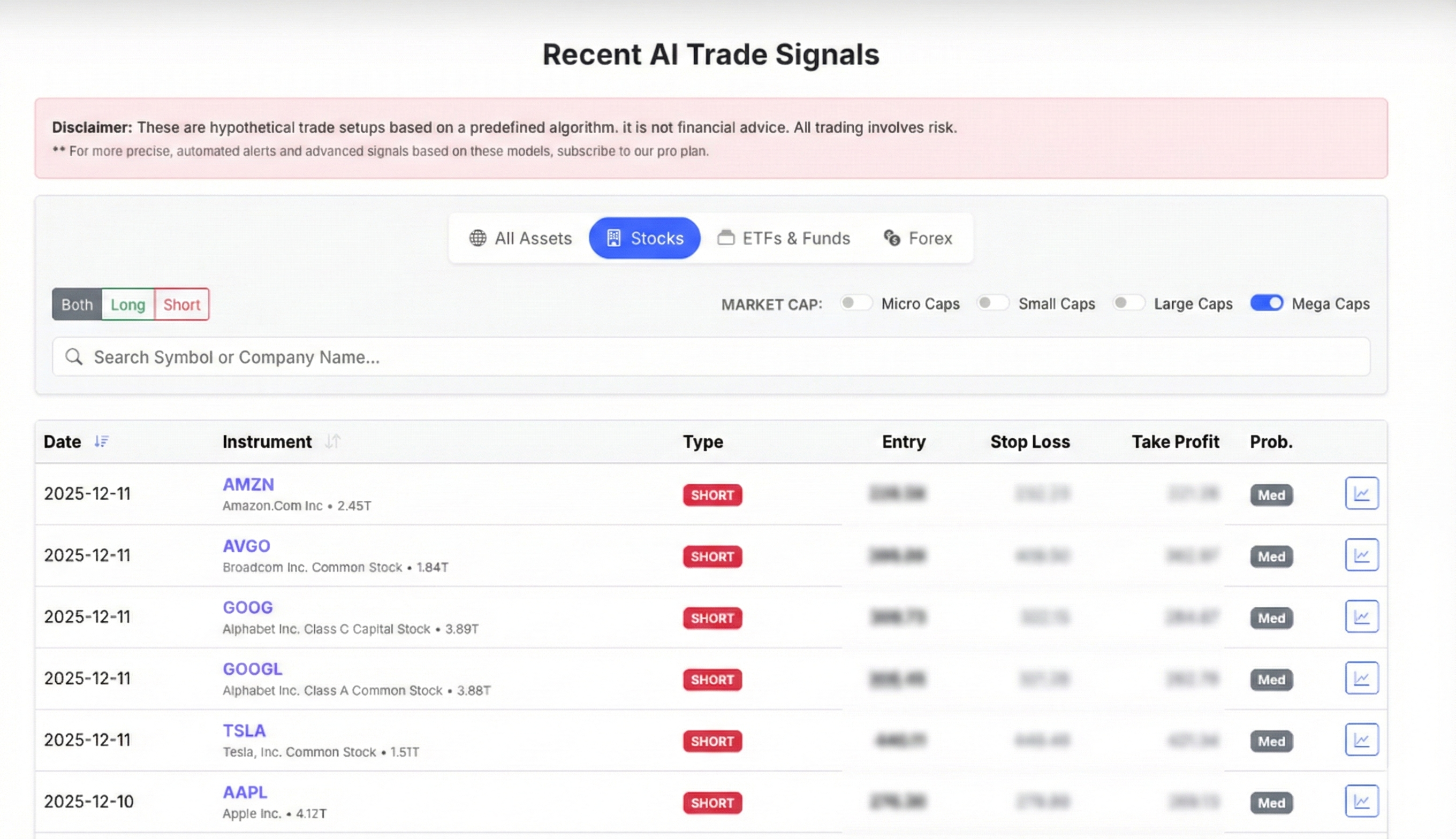Screen dimensions: 1456x839
Task: Click the Instrument column sort icon
Action: [332, 441]
